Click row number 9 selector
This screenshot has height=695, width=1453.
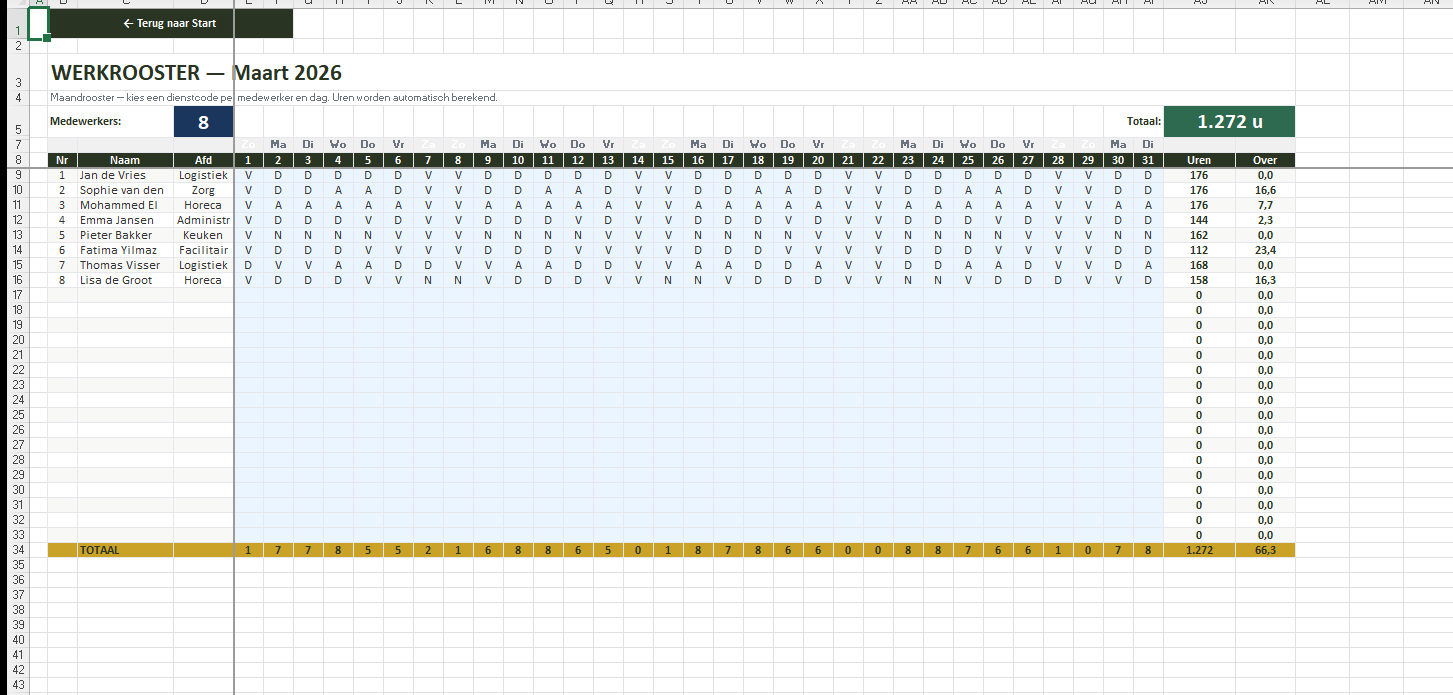17,175
